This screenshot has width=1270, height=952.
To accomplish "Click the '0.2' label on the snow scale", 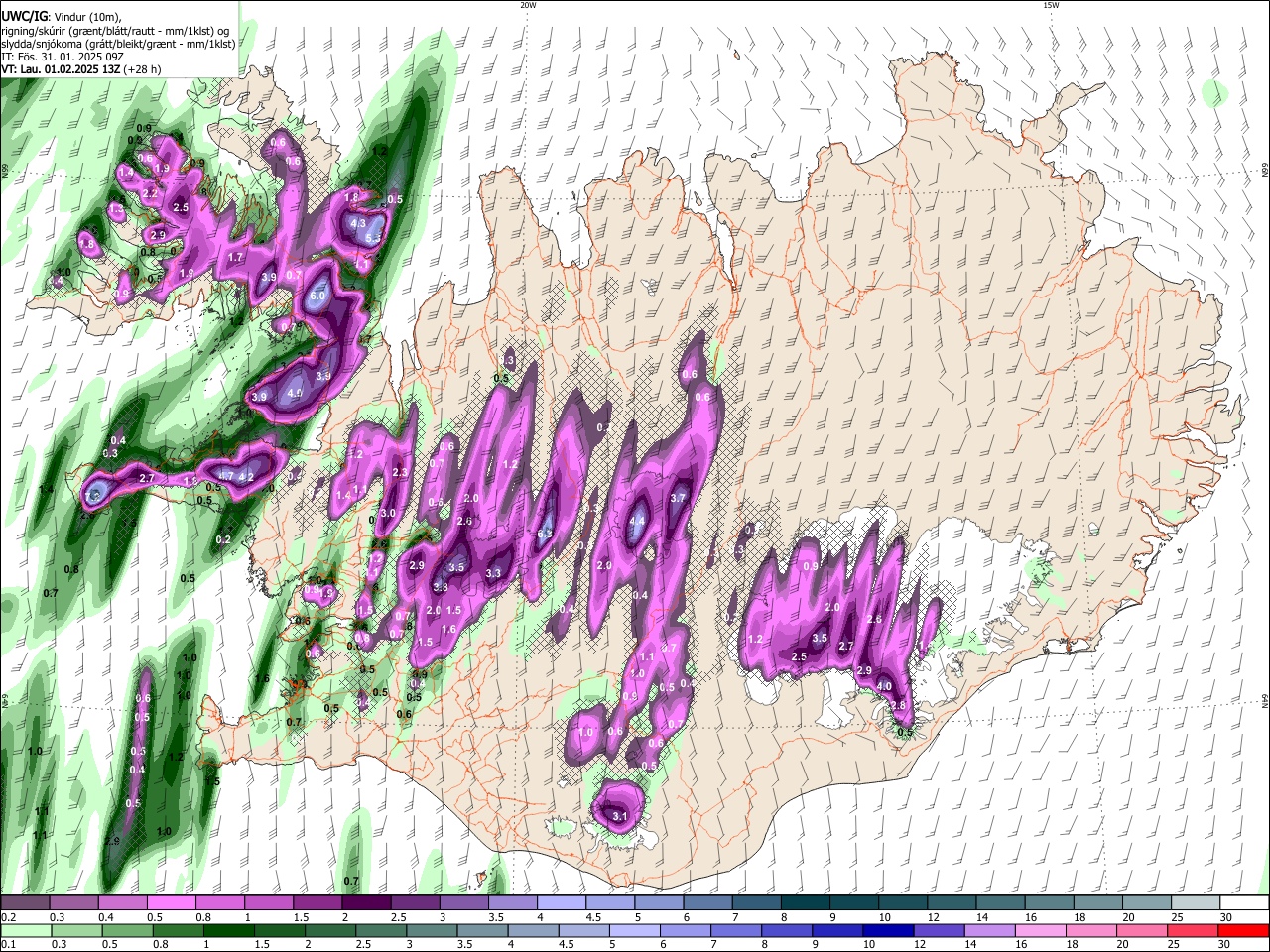I will (8, 917).
